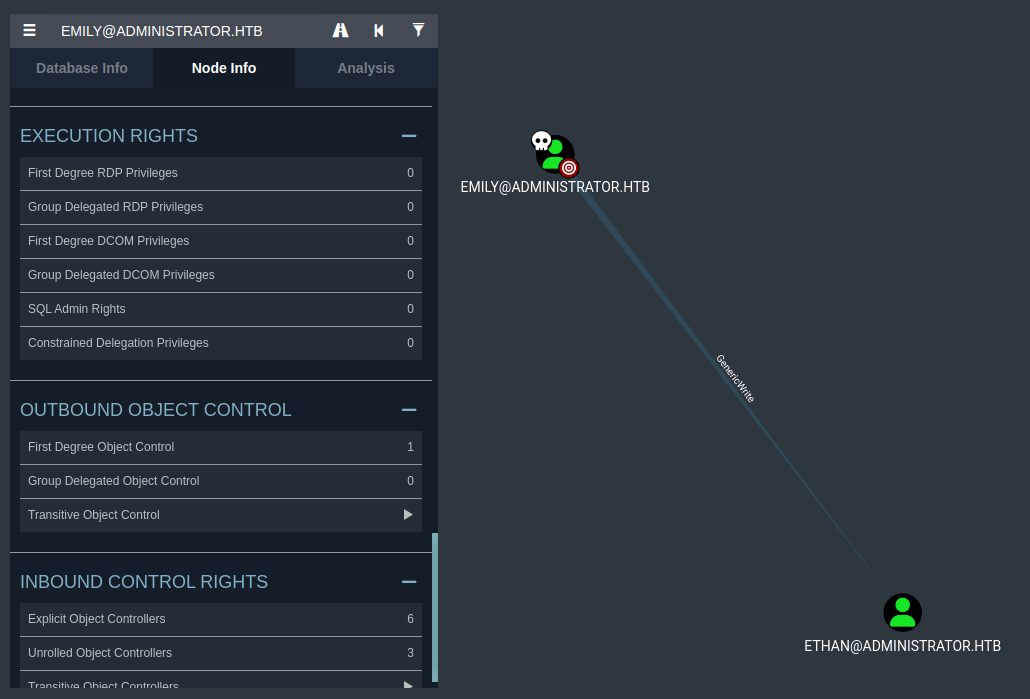Click Group Delegated Object Control row
The height and width of the screenshot is (699, 1030).
pos(221,482)
